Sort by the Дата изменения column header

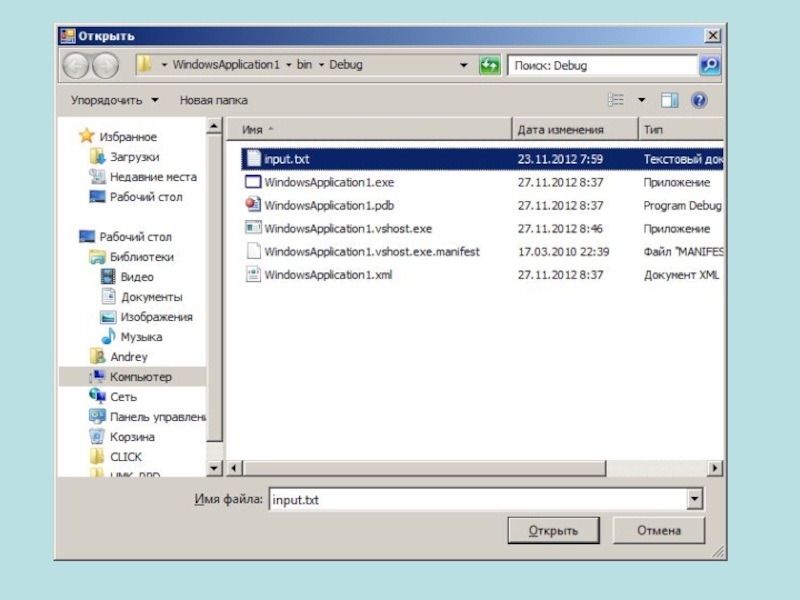[x=561, y=130]
